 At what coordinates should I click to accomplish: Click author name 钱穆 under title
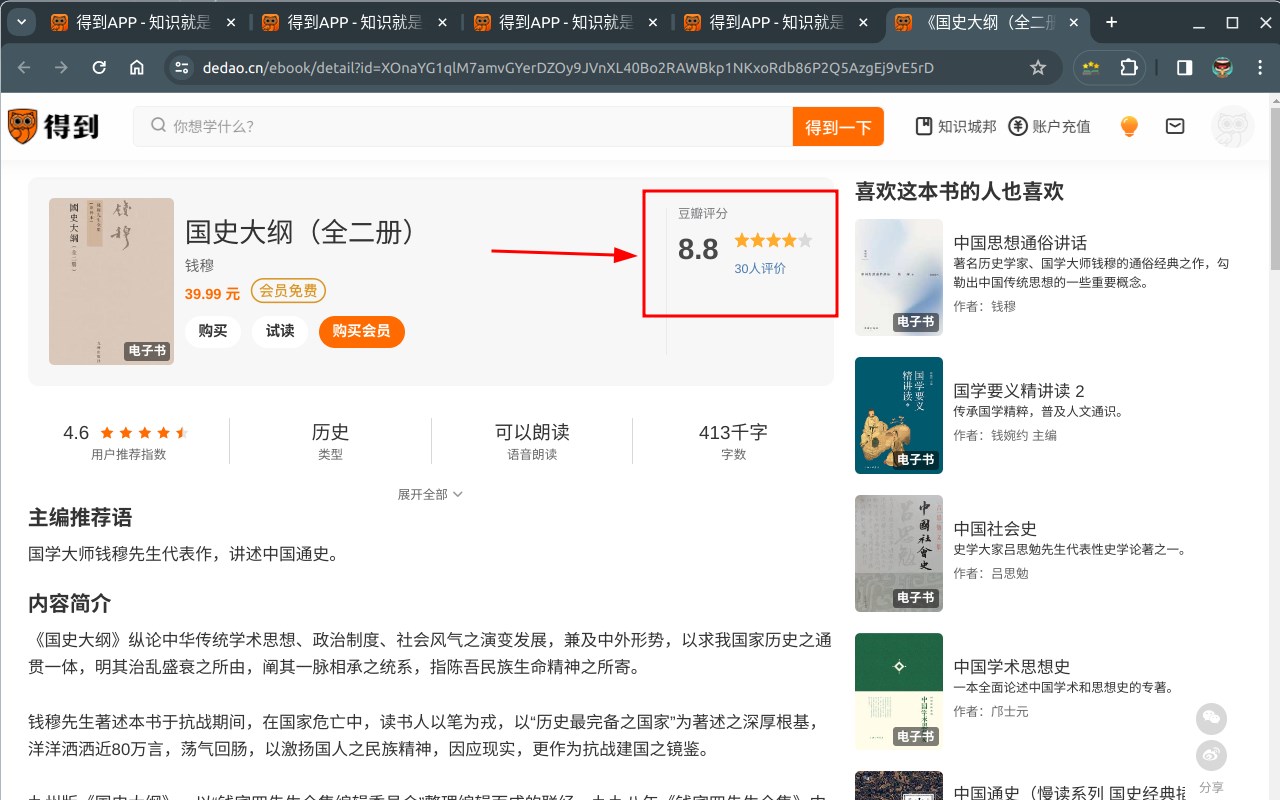[x=199, y=266]
